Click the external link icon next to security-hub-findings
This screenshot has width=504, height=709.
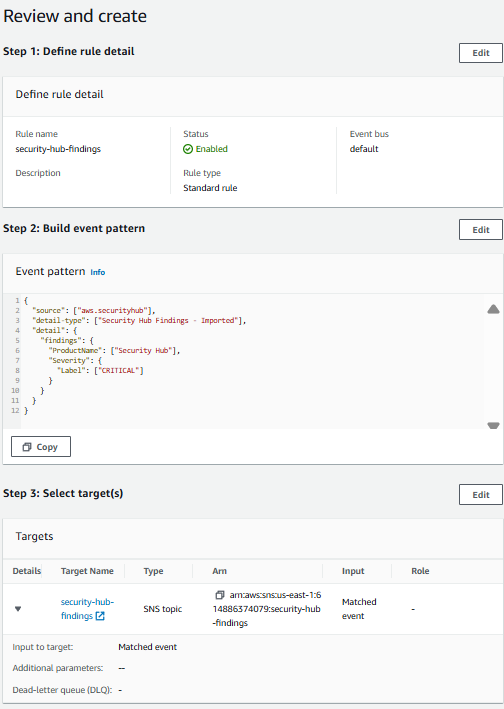[x=100, y=616]
